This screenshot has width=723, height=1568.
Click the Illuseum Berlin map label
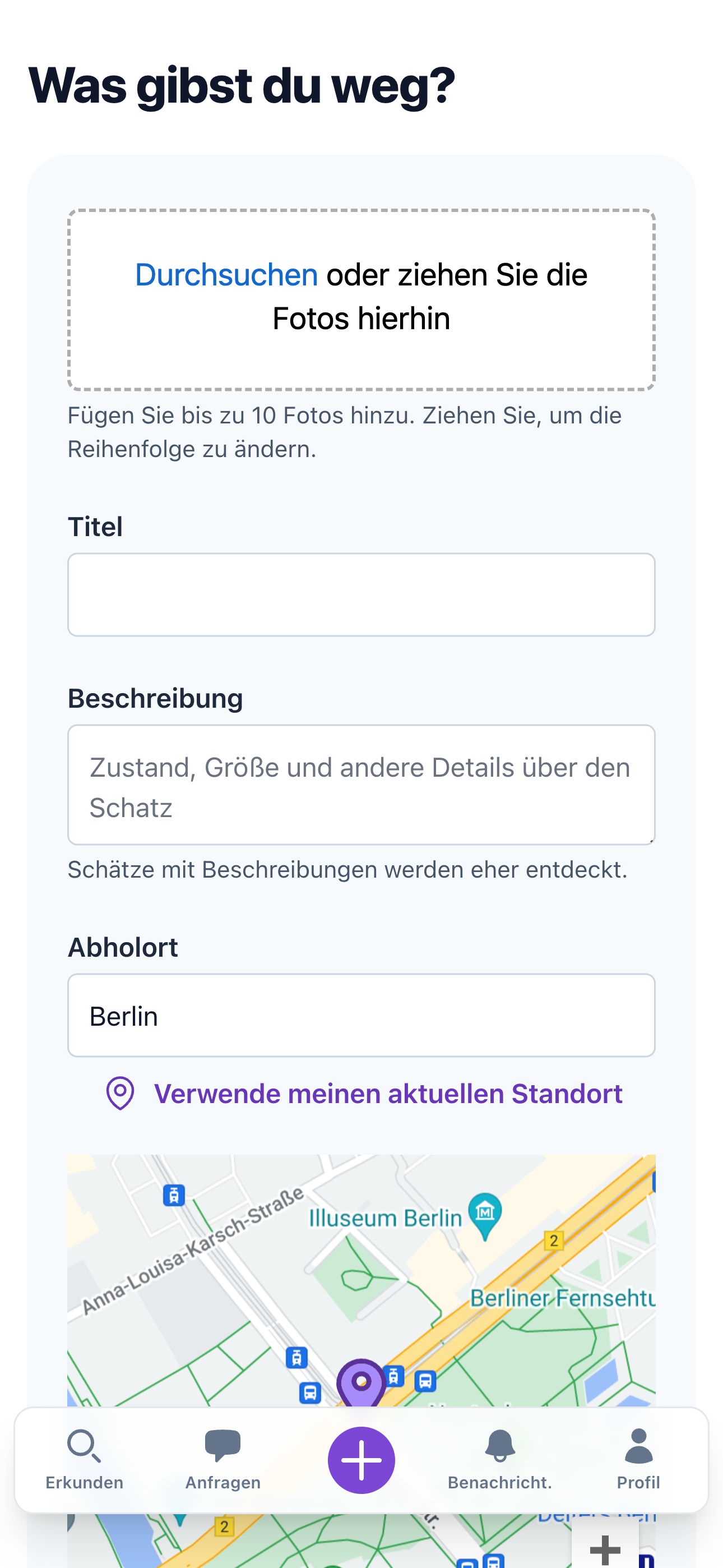point(385,1218)
